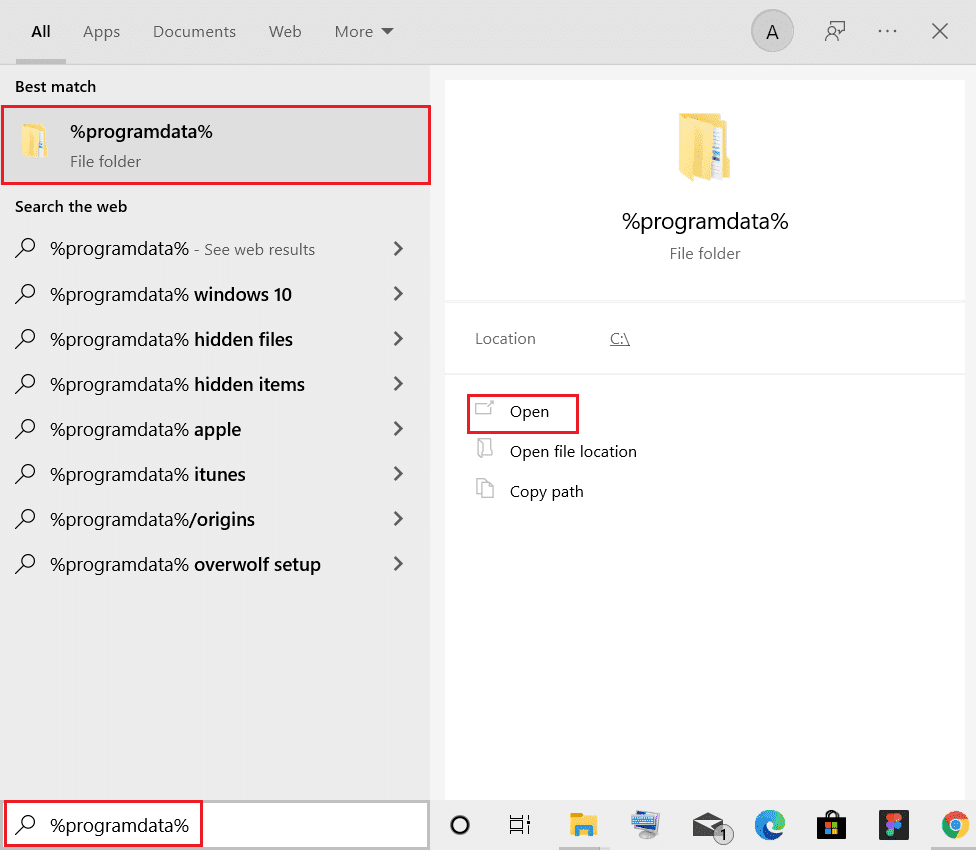This screenshot has height=851, width=976.
Task: Open the %programdata% best match result
Action: point(215,145)
